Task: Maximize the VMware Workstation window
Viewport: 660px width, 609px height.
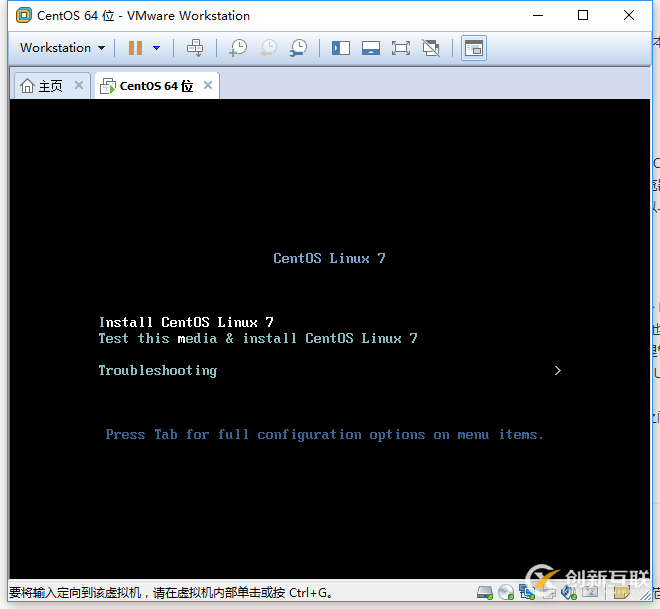Action: click(x=583, y=16)
